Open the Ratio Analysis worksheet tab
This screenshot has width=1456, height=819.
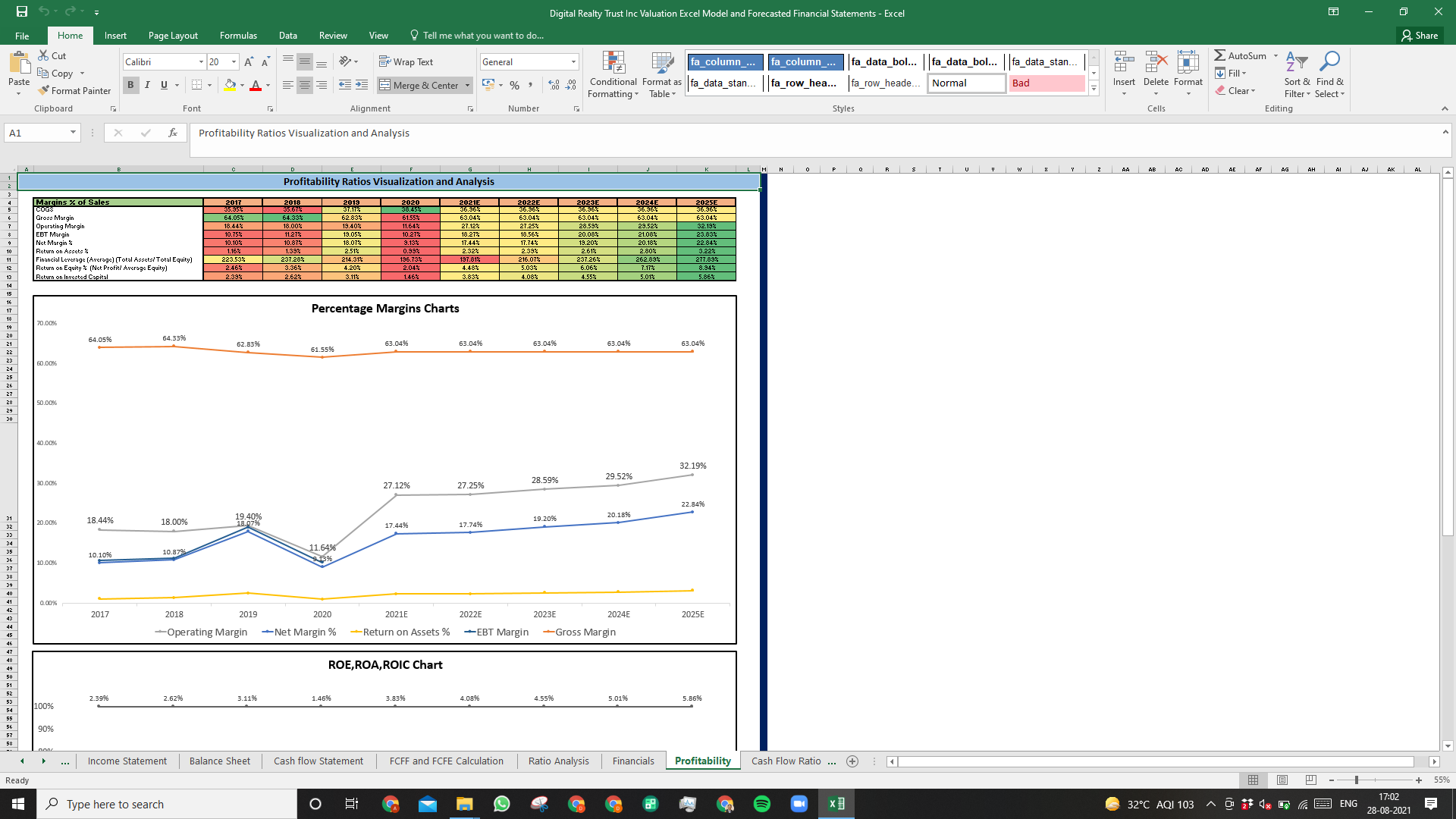coord(558,761)
